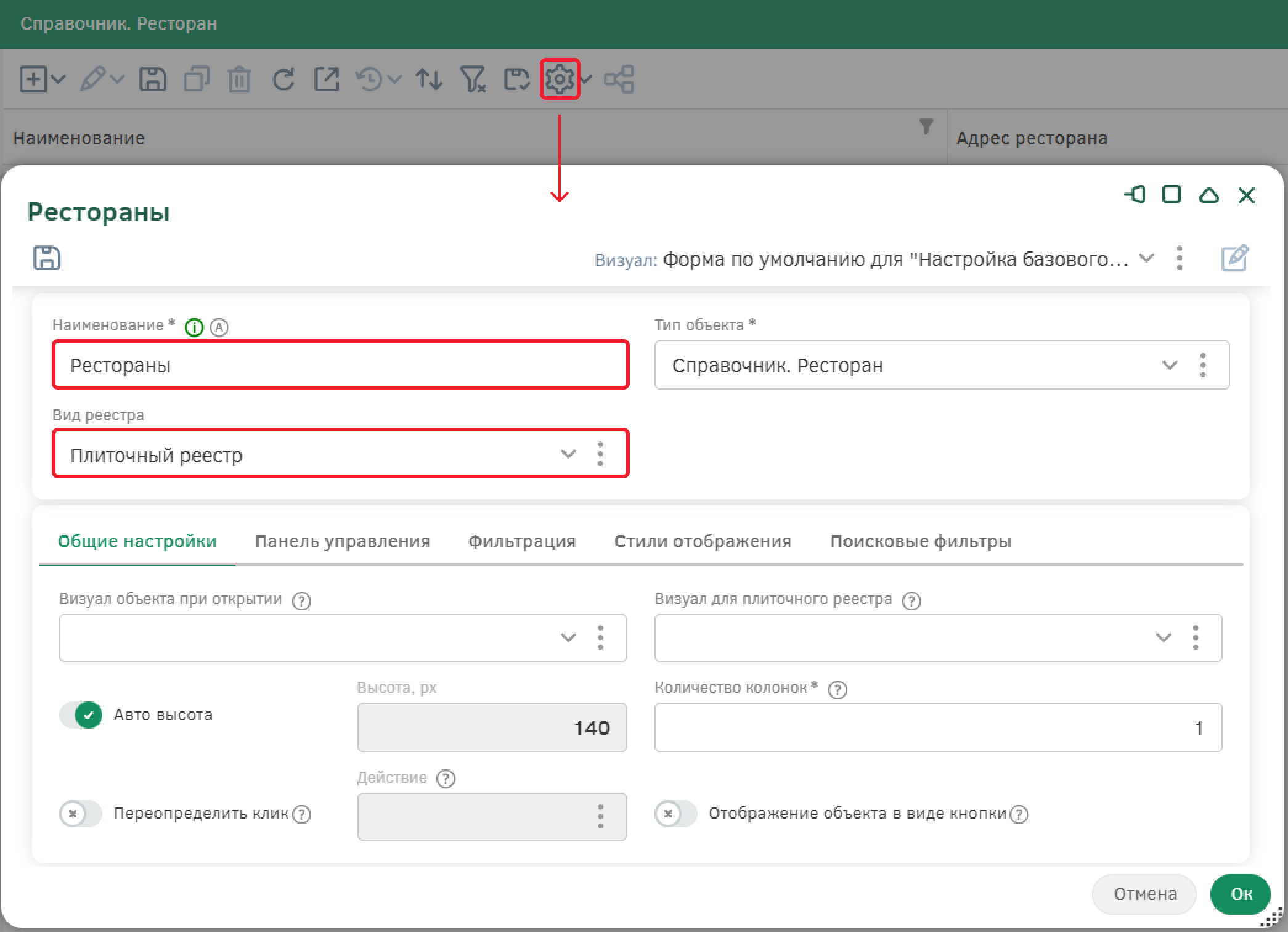Expand Визуал для плиточного реестра dropdown
This screenshot has height=932, width=1288.
tap(1163, 637)
